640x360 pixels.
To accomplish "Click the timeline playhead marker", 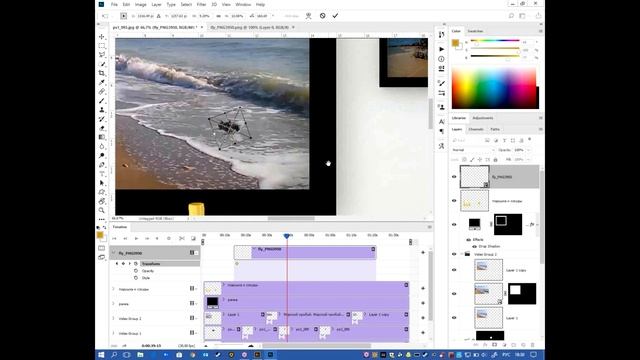I will (x=287, y=236).
